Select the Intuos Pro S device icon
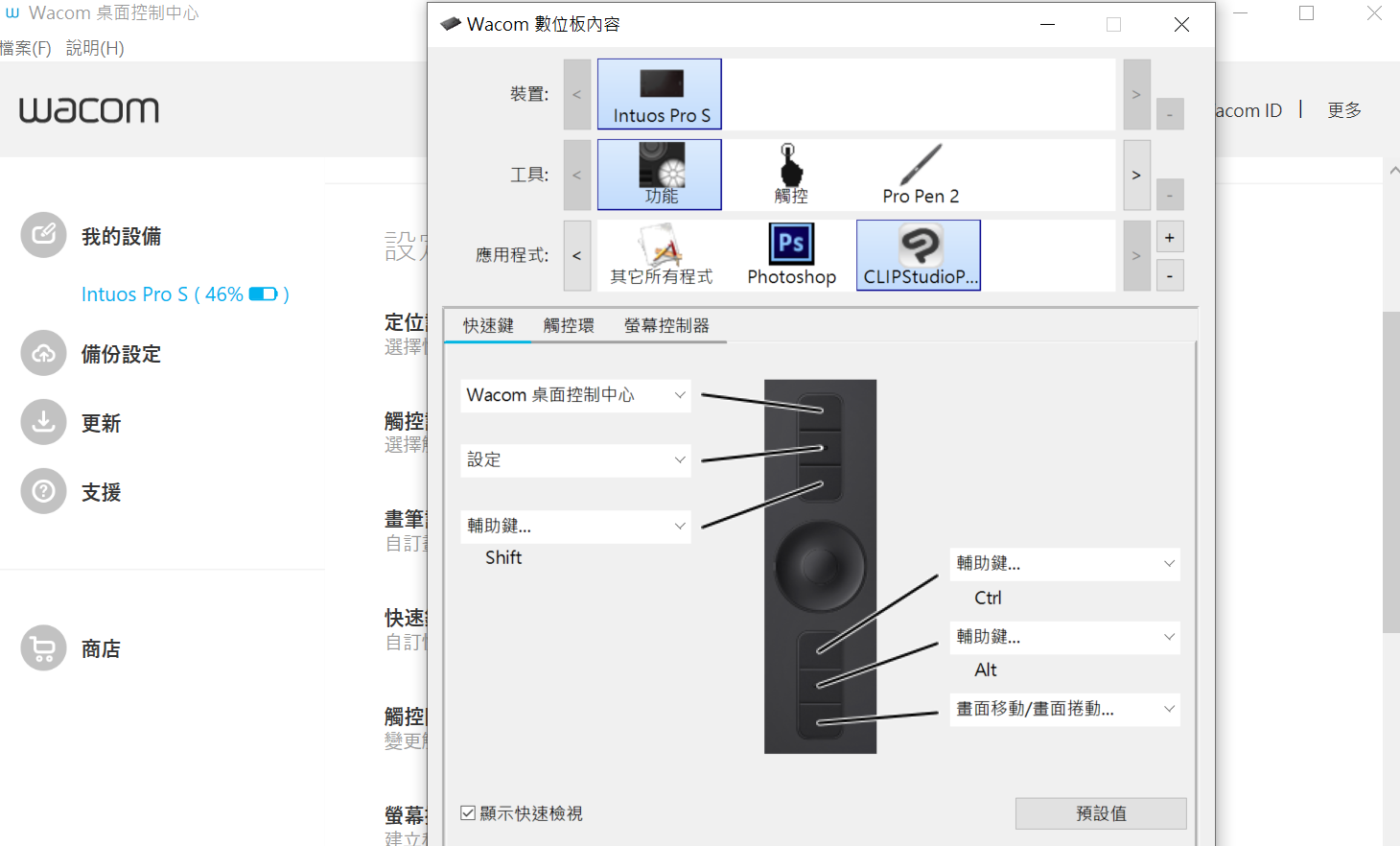The height and width of the screenshot is (846, 1400). pos(660,94)
